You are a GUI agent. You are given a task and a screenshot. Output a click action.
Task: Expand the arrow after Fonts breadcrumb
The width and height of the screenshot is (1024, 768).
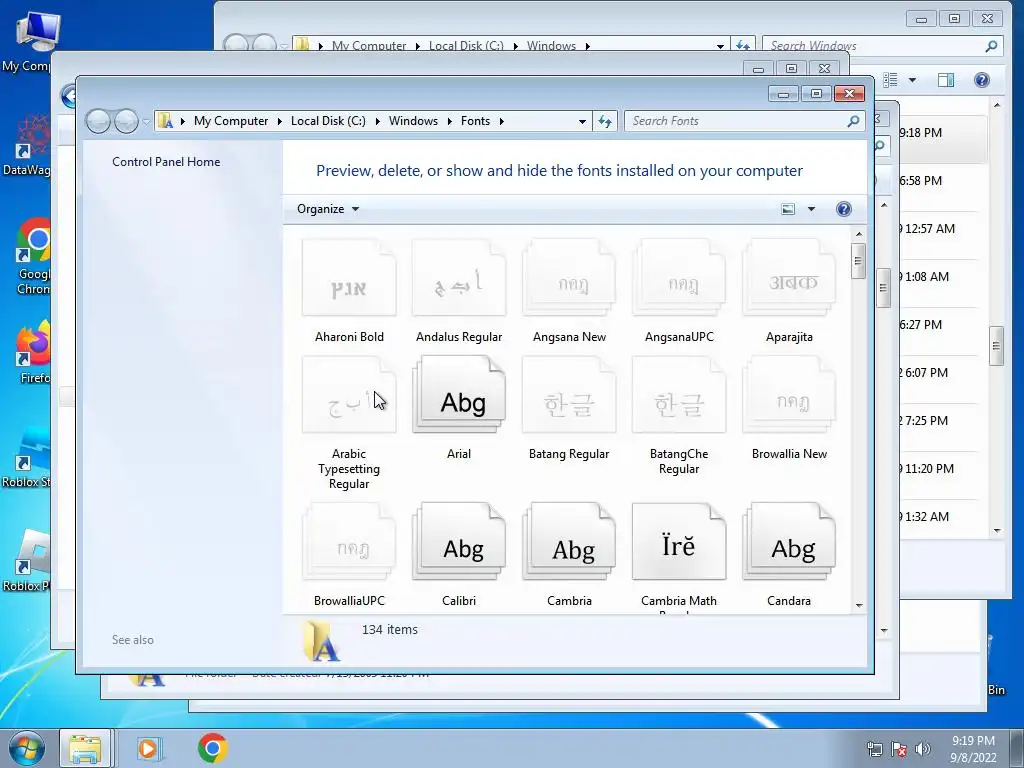click(502, 121)
